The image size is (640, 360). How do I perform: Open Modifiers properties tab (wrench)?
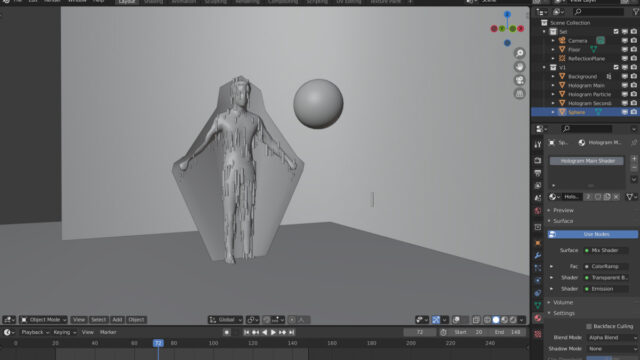tap(538, 256)
